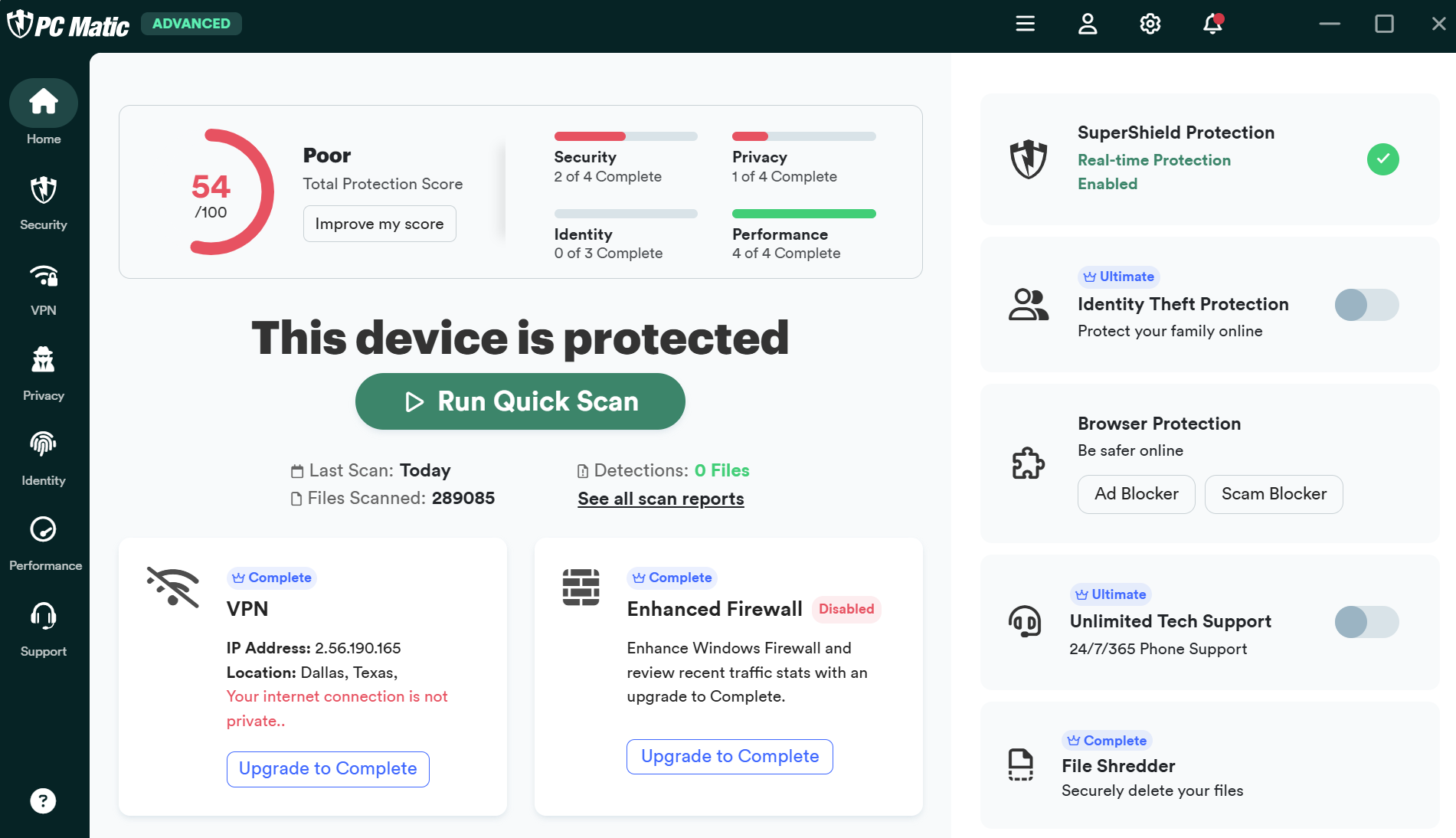Click the green SuperShield enabled checkmark
The height and width of the screenshot is (838, 1456).
pyautogui.click(x=1382, y=159)
